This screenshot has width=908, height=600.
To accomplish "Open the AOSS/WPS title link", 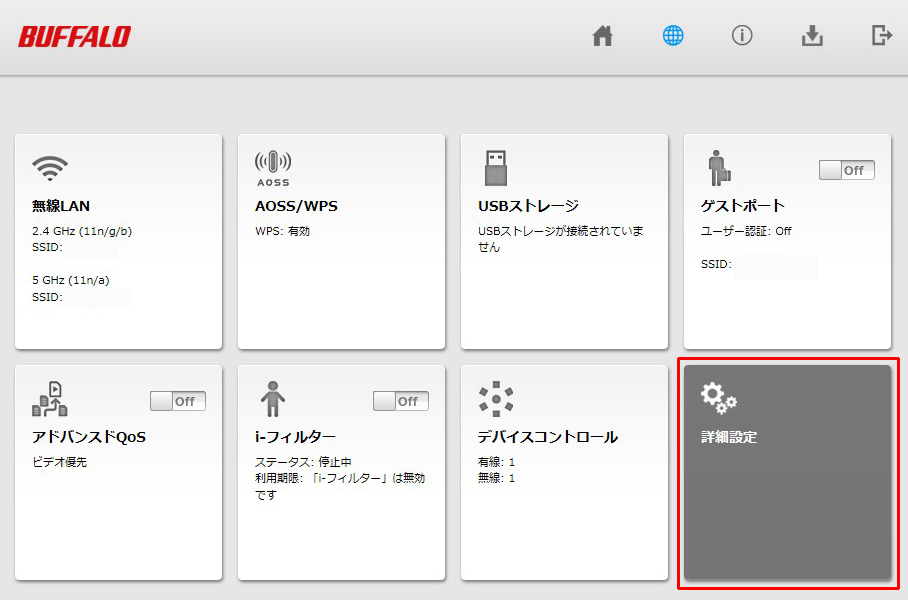I will tap(296, 207).
